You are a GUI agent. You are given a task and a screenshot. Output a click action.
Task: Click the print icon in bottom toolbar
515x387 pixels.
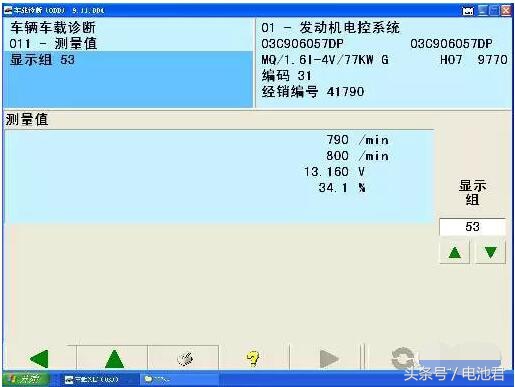[185, 359]
